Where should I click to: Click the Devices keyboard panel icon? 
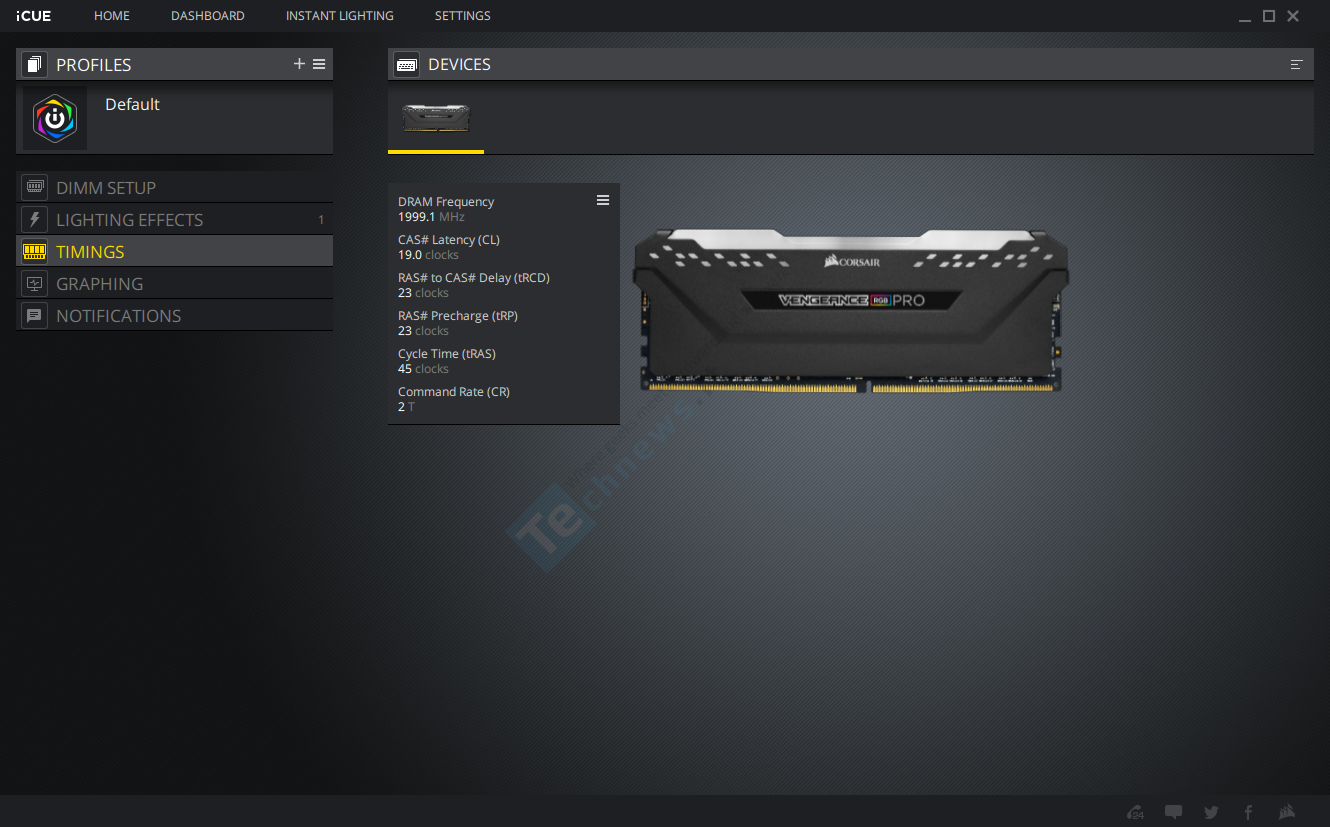(407, 64)
